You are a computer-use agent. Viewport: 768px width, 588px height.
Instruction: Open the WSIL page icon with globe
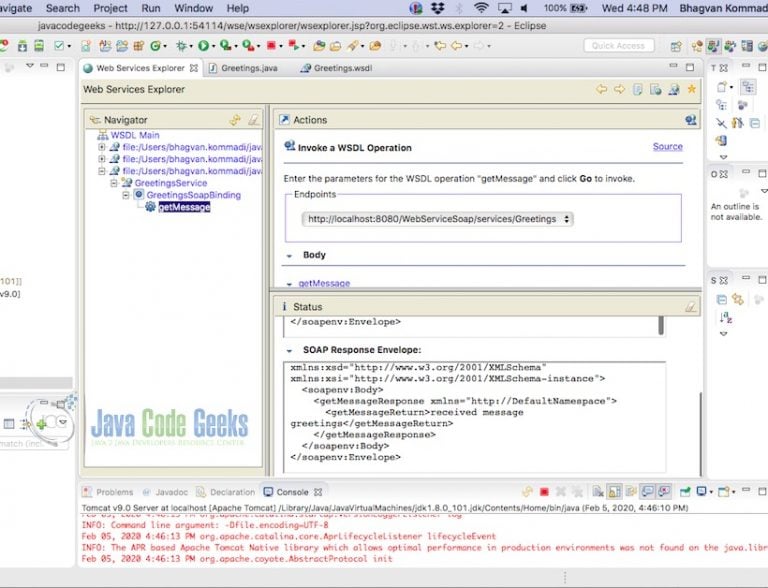point(656,89)
